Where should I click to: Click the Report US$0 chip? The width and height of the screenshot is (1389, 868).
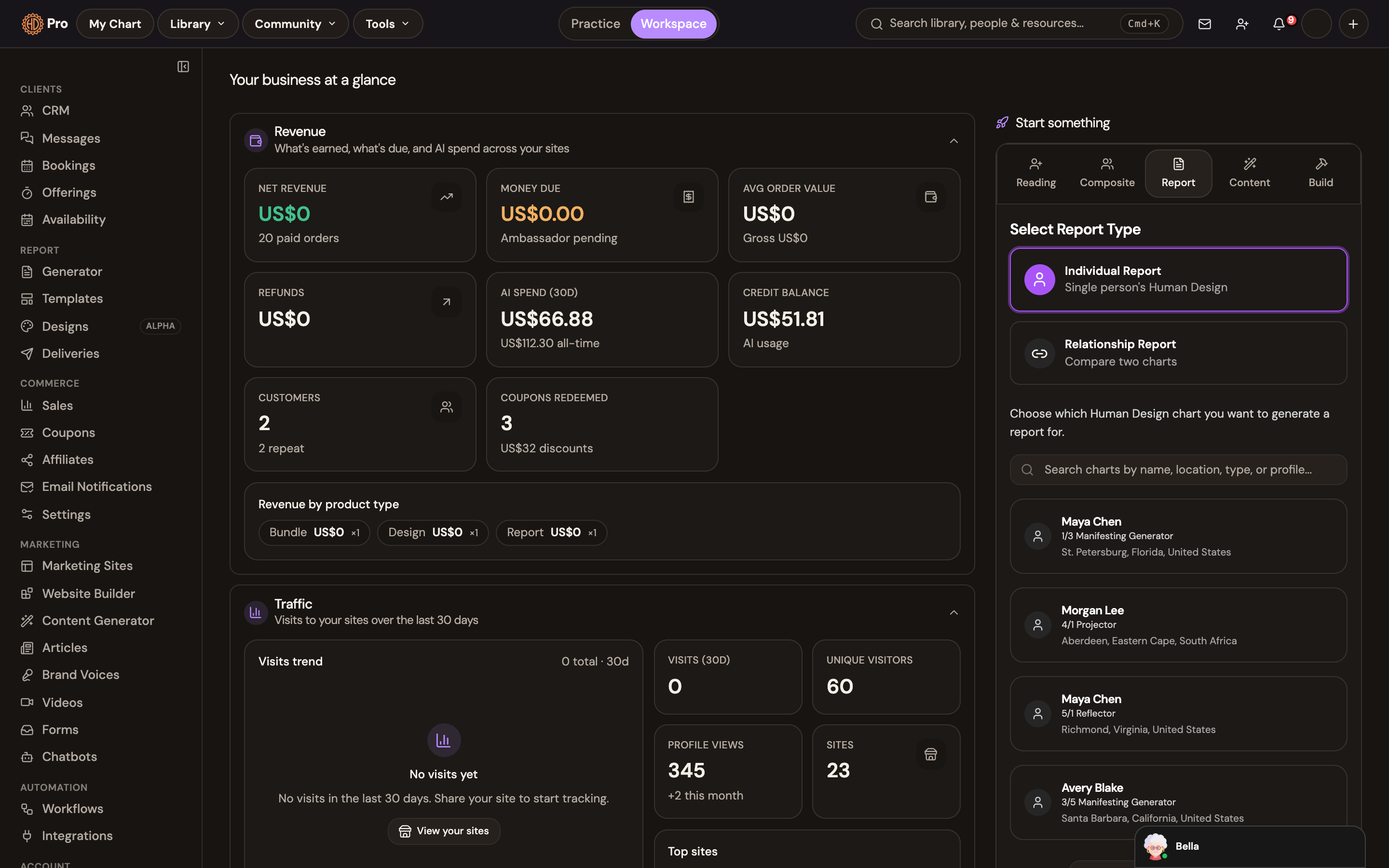click(551, 532)
